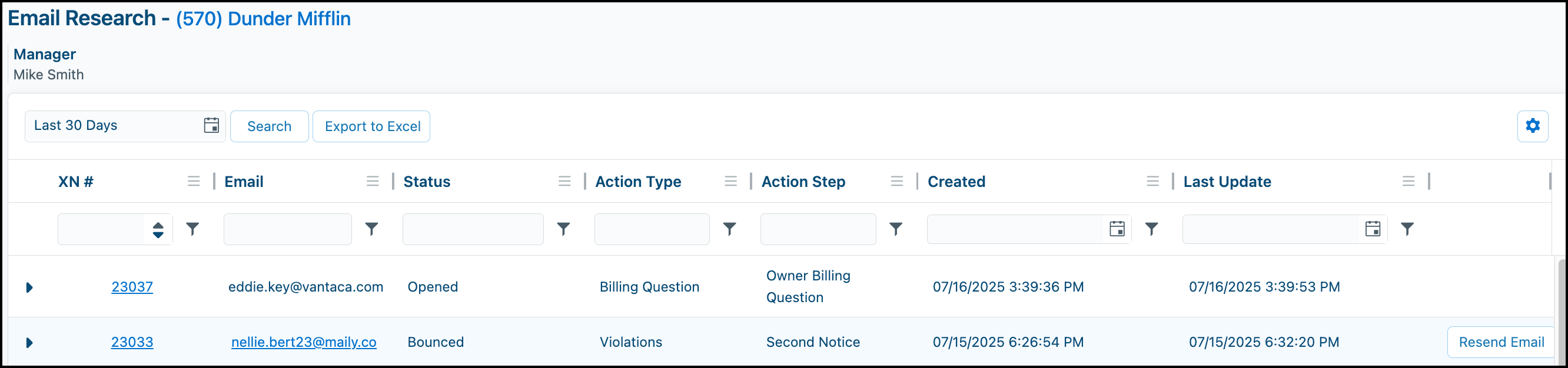Click the XN # filter funnel icon
This screenshot has width=1568, height=368.
[192, 229]
